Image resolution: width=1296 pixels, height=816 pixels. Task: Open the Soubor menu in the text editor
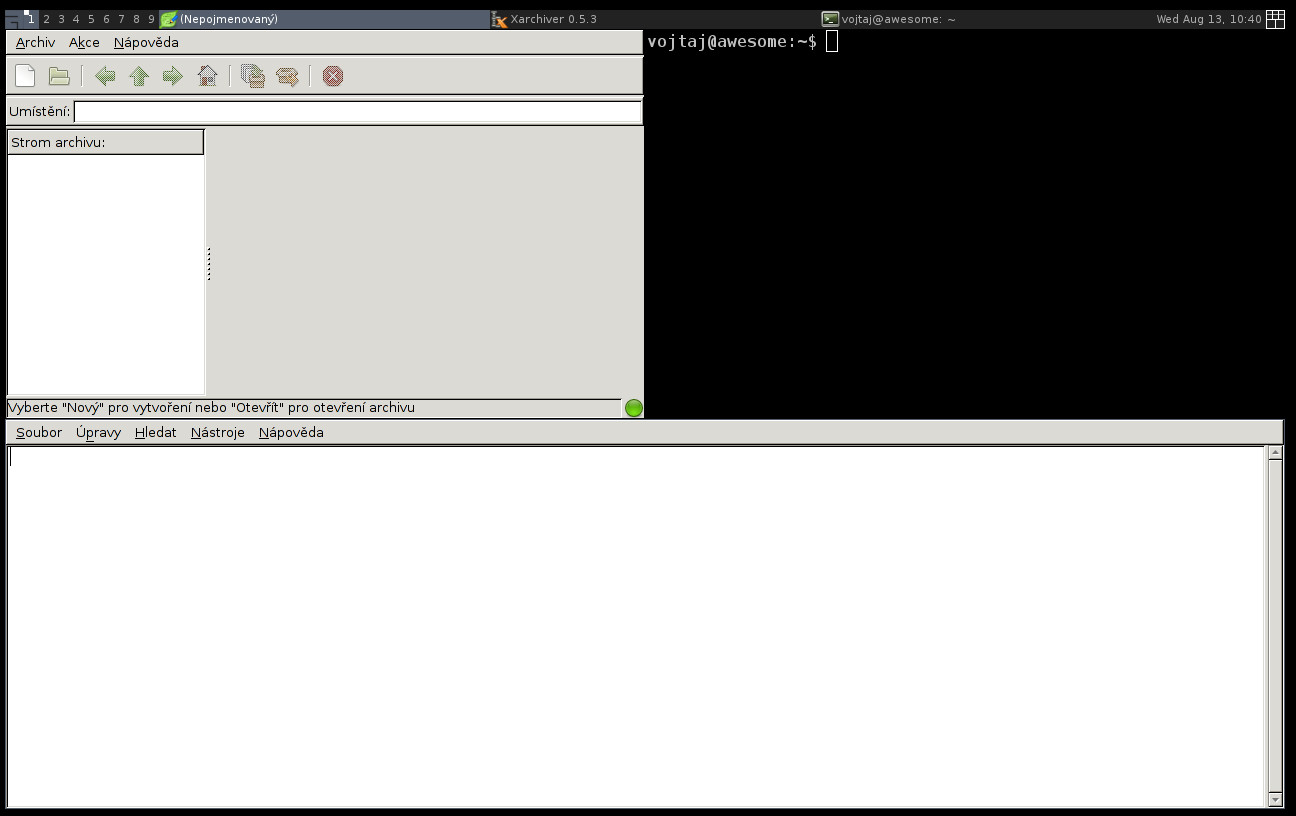tap(39, 433)
